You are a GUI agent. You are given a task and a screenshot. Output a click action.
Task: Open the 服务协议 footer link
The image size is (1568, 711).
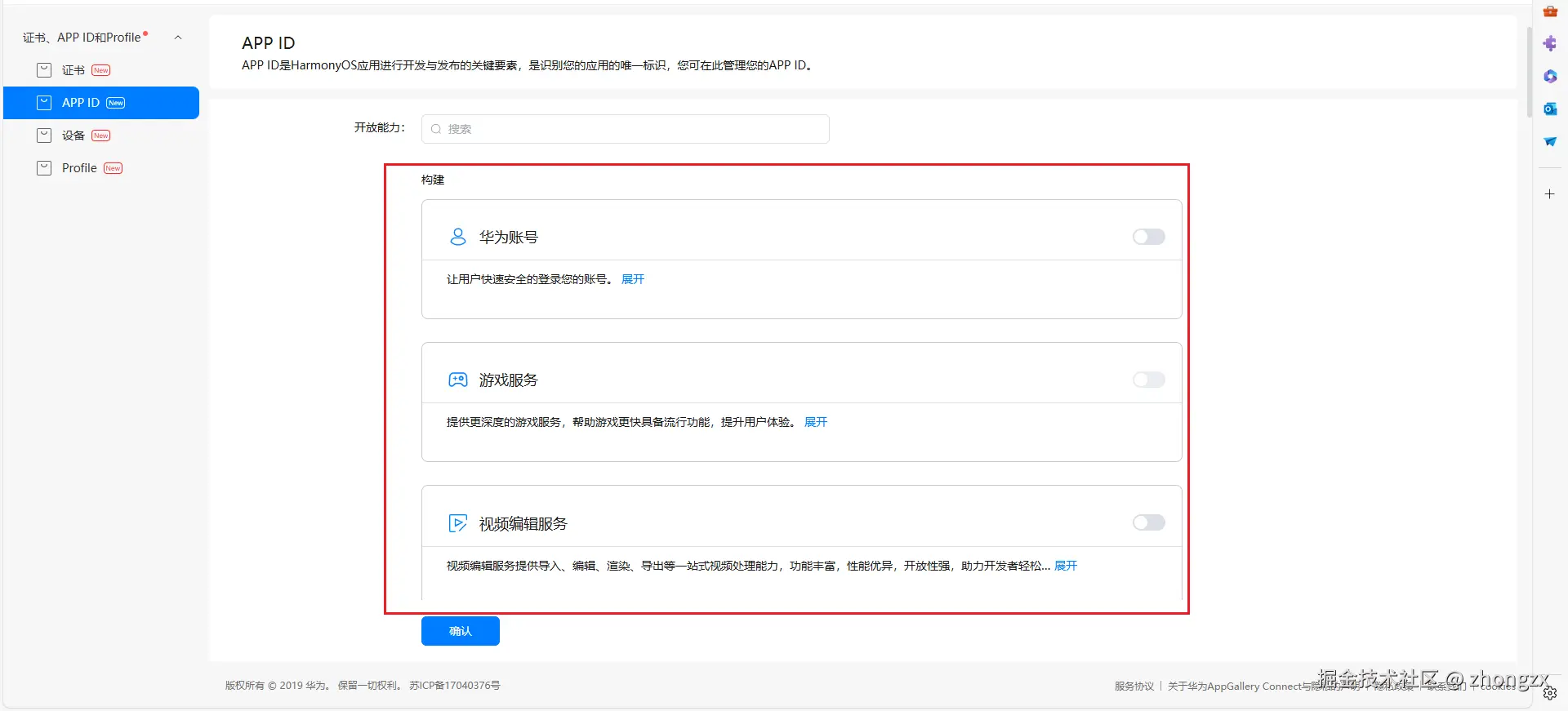[1134, 687]
